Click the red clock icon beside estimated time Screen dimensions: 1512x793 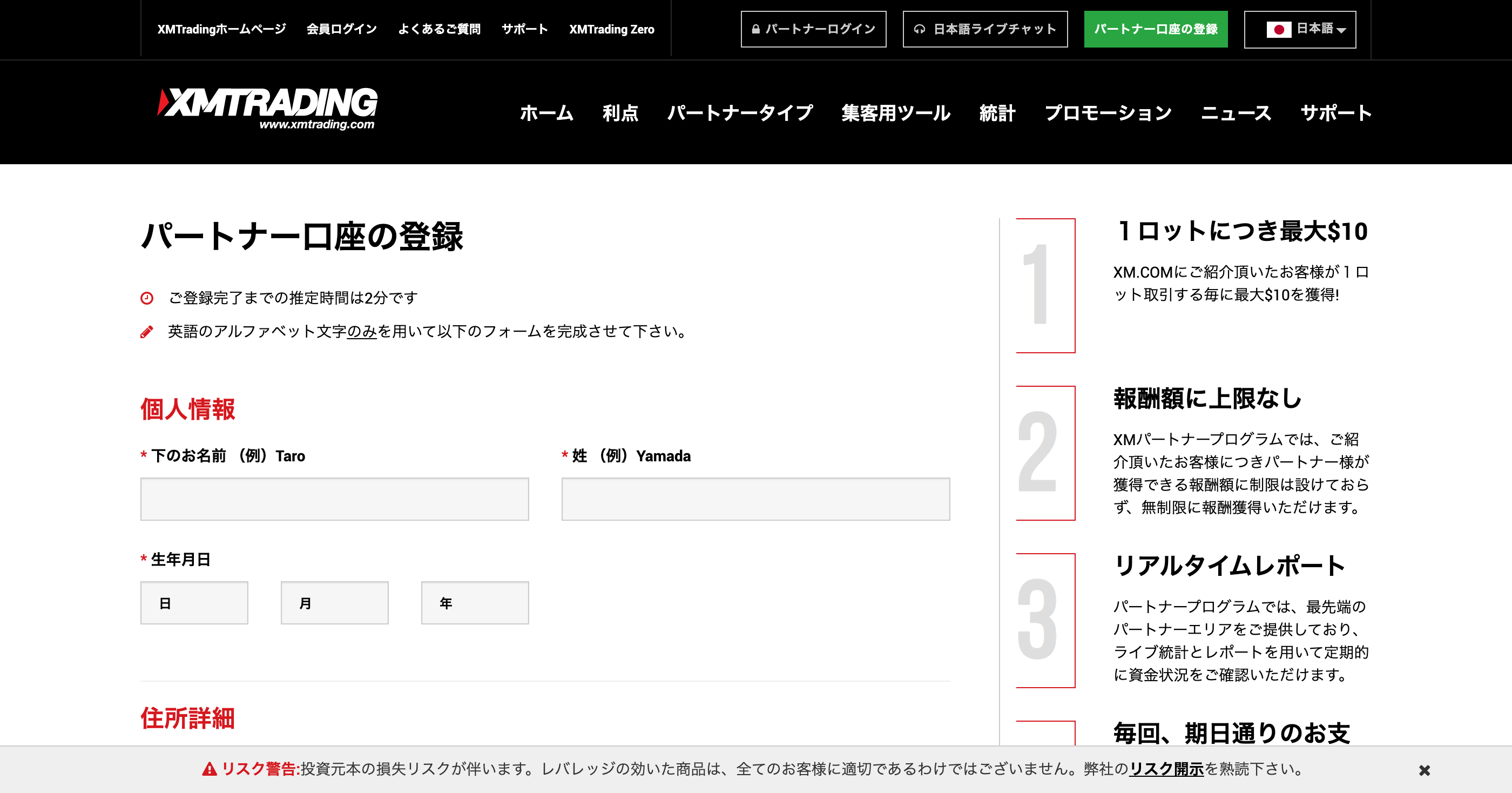pos(147,298)
